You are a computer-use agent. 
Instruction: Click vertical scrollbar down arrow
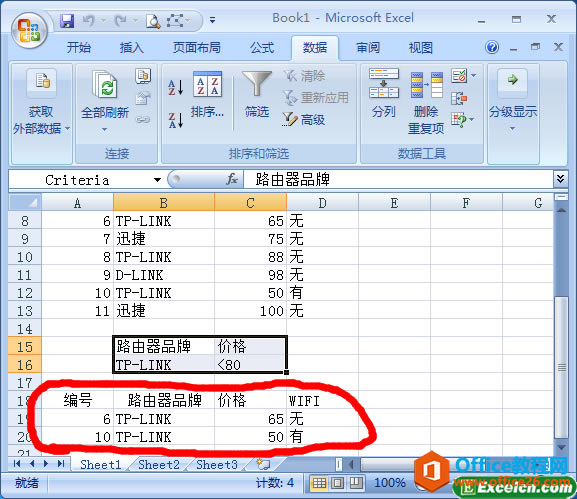tap(561, 448)
